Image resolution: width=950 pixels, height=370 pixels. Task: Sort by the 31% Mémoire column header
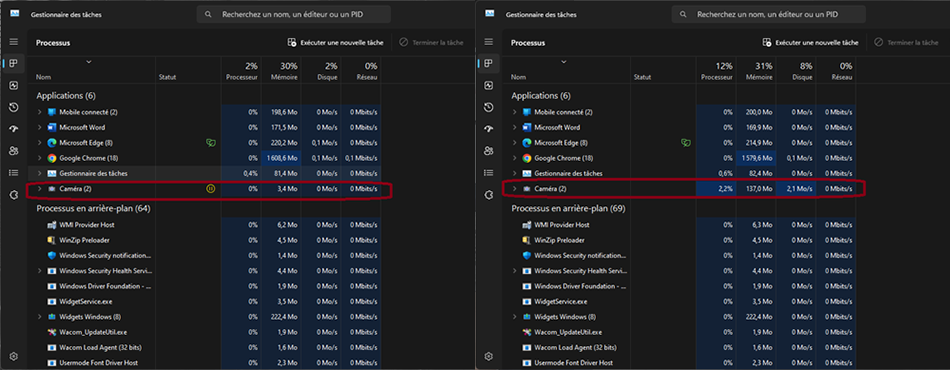pos(756,71)
